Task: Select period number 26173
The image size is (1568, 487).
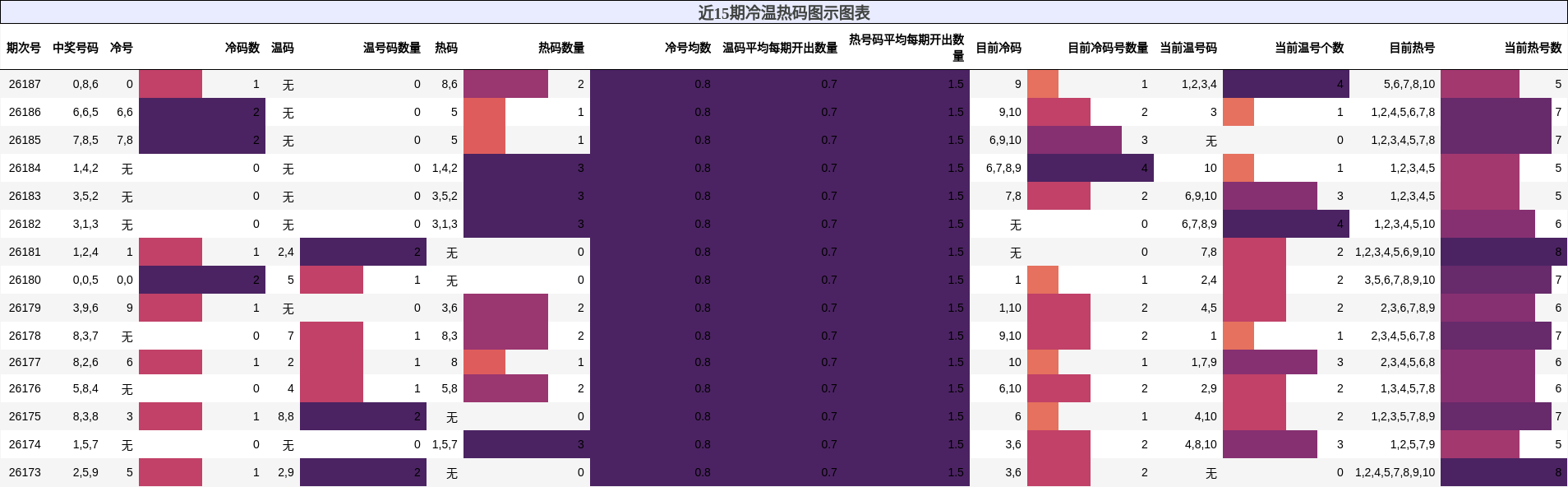Action: click(x=25, y=472)
